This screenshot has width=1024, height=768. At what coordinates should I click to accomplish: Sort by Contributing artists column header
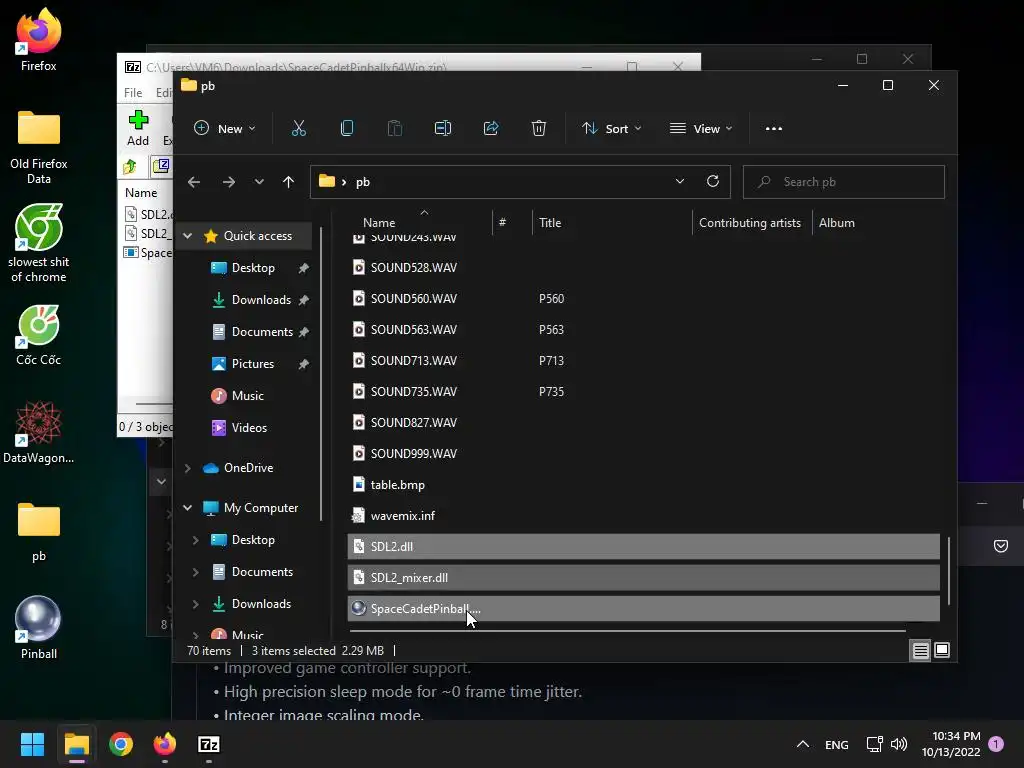point(750,223)
